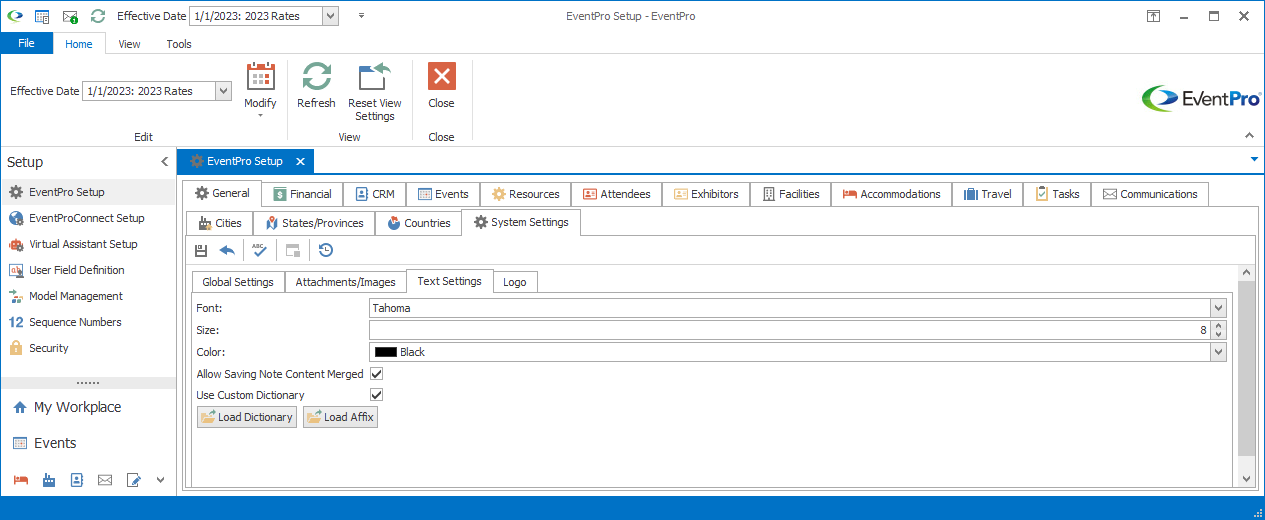1265x520 pixels.
Task: Open the calendar grid quick access icon
Action: [x=42, y=16]
